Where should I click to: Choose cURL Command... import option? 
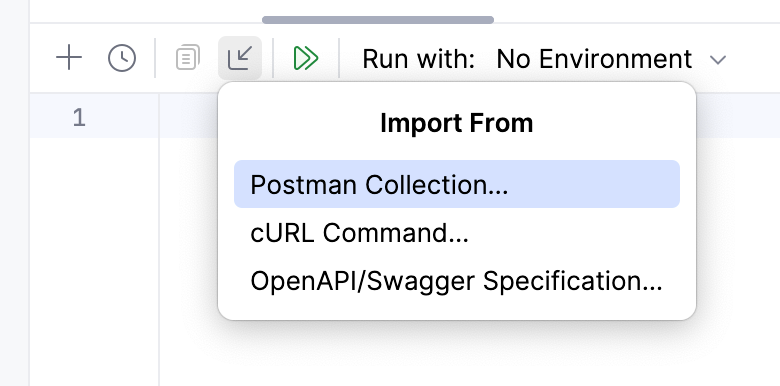click(x=457, y=233)
